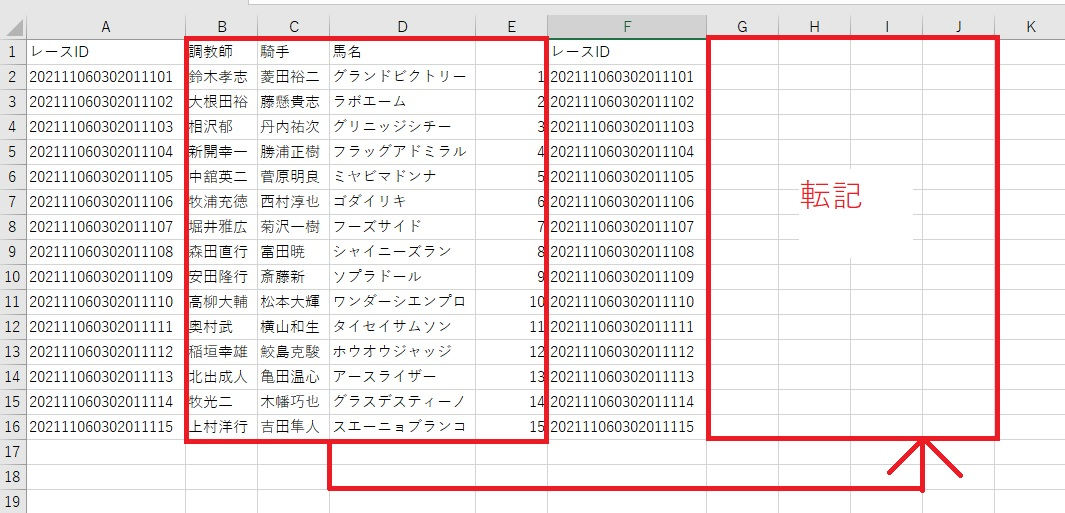Viewport: 1065px width, 513px height.
Task: Select trainer cell 堀井雅広
Action: point(221,226)
